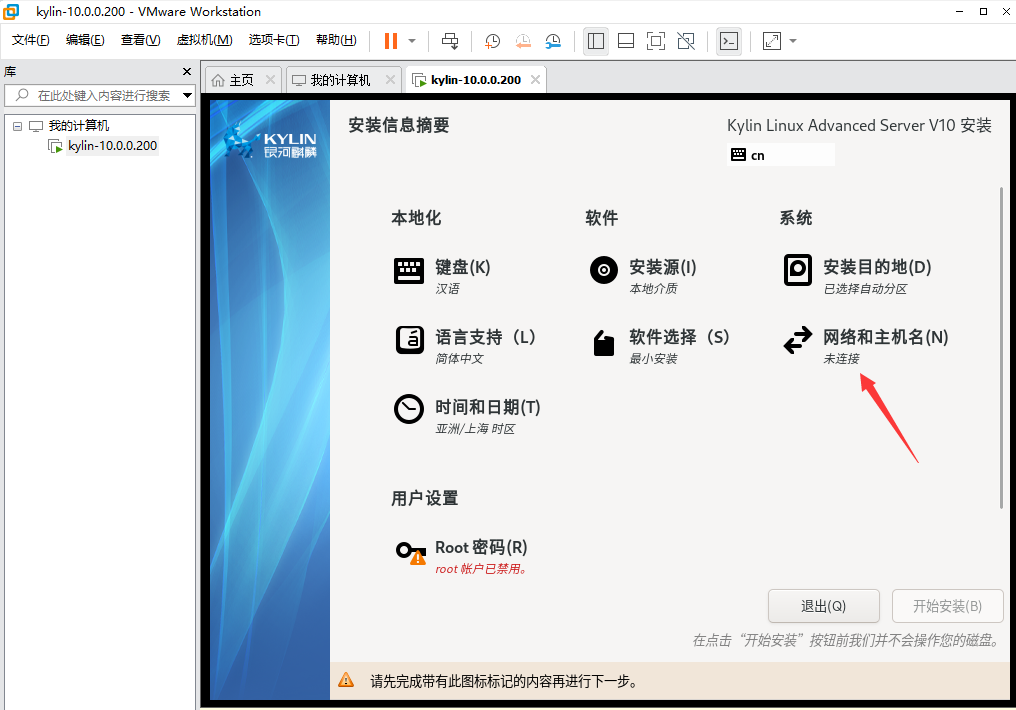Select 我的计算机 in the library tree
This screenshot has width=1016, height=710.
click(79, 126)
